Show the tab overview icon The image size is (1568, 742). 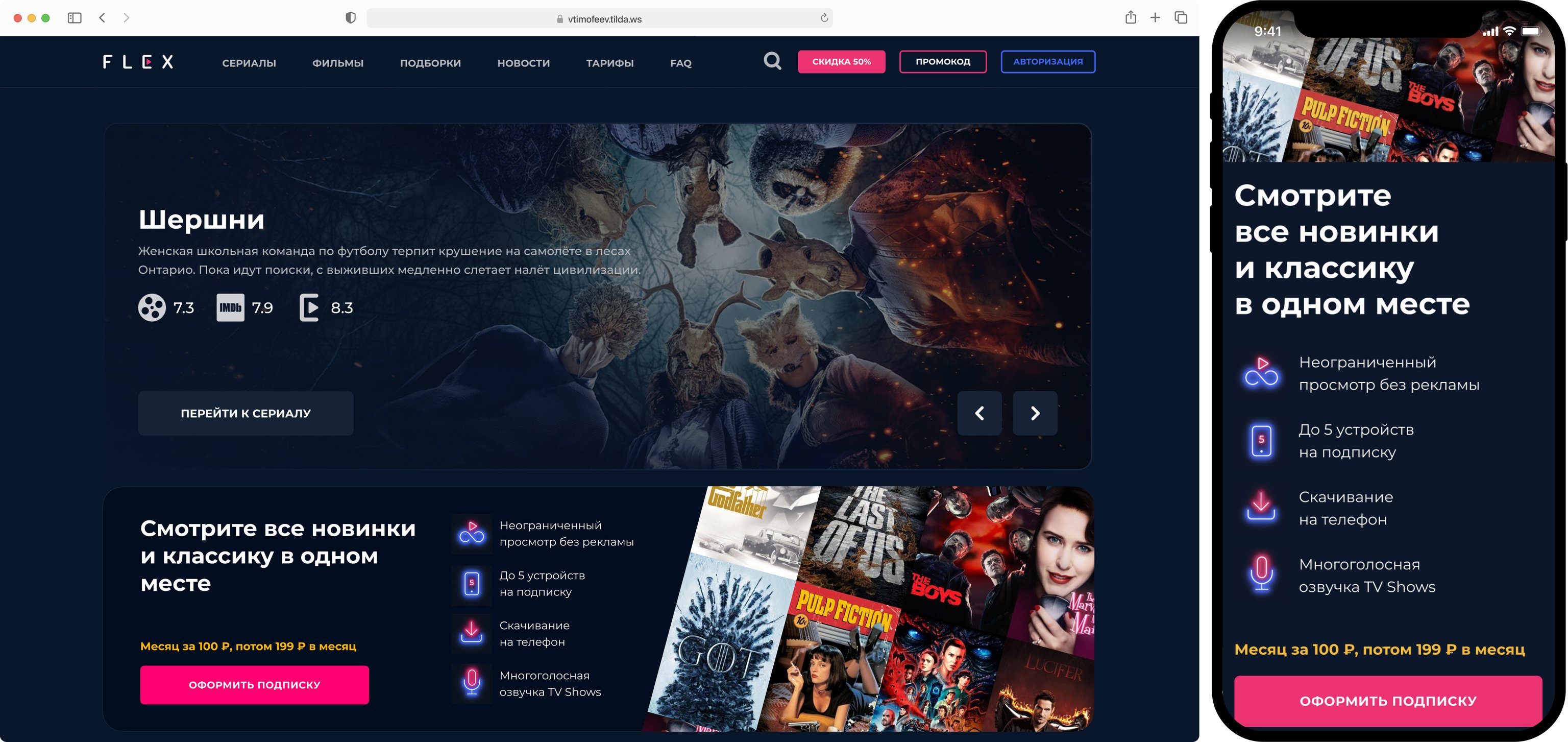tap(1181, 18)
